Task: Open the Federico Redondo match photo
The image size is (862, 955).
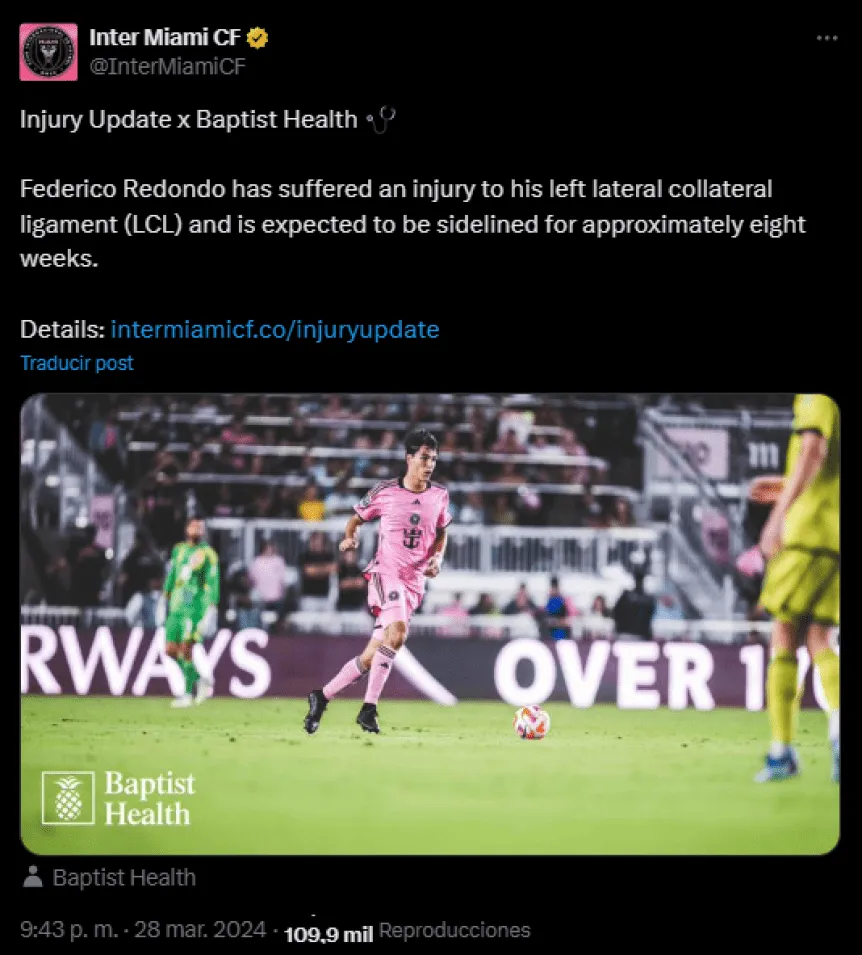Action: click(430, 624)
